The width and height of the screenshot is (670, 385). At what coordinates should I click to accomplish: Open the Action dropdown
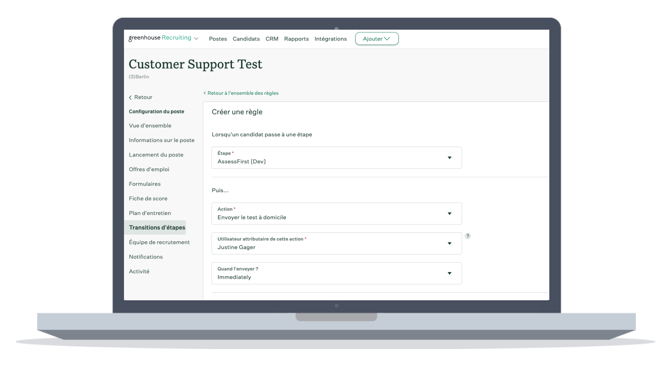(336, 213)
